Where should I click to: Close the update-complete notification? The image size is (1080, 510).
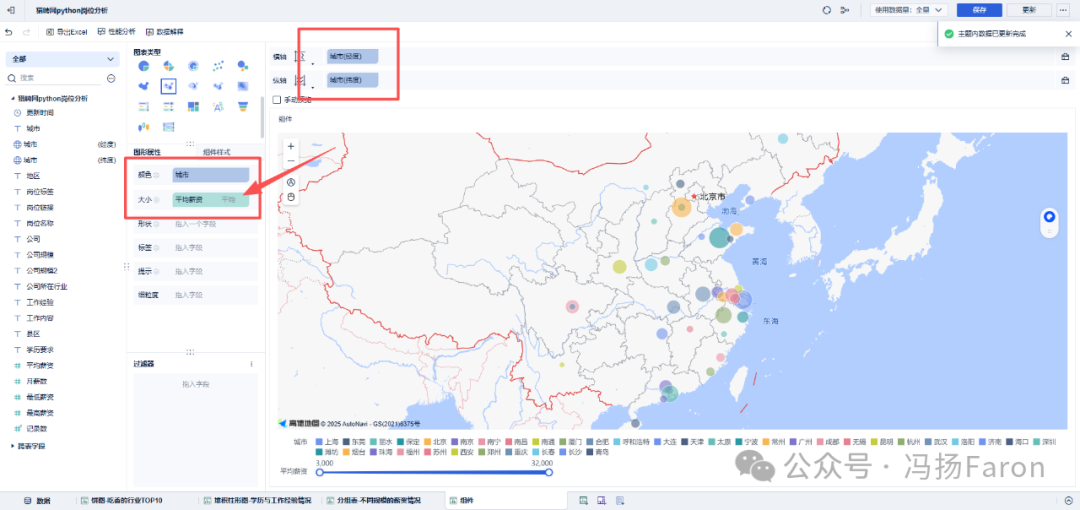click(1068, 34)
